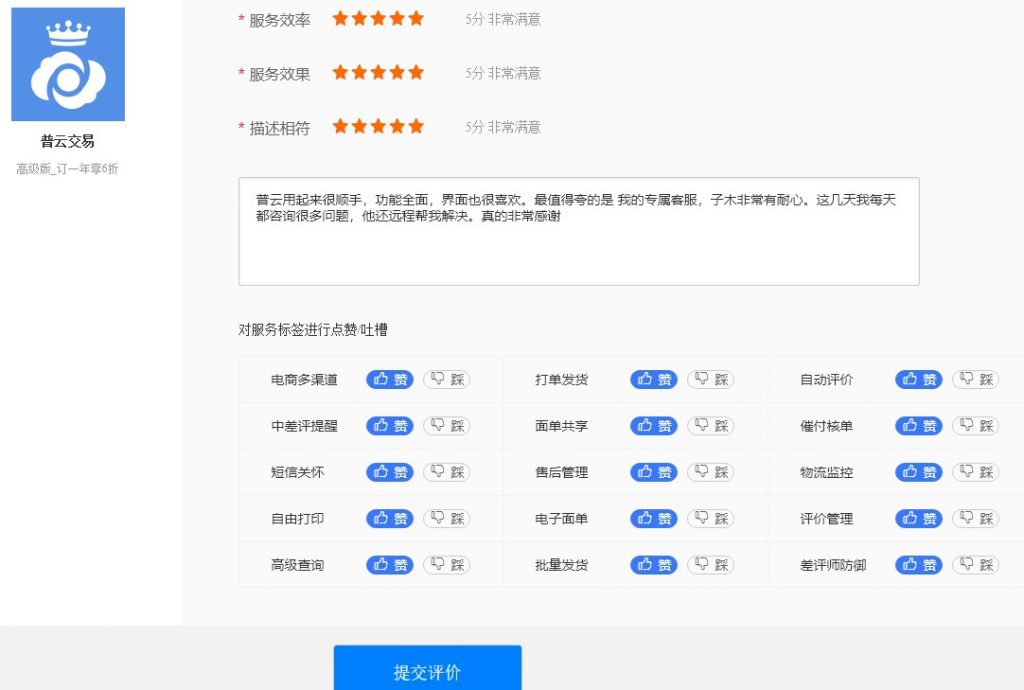
Task: Like the 中差评提醒 tag
Action: point(389,425)
